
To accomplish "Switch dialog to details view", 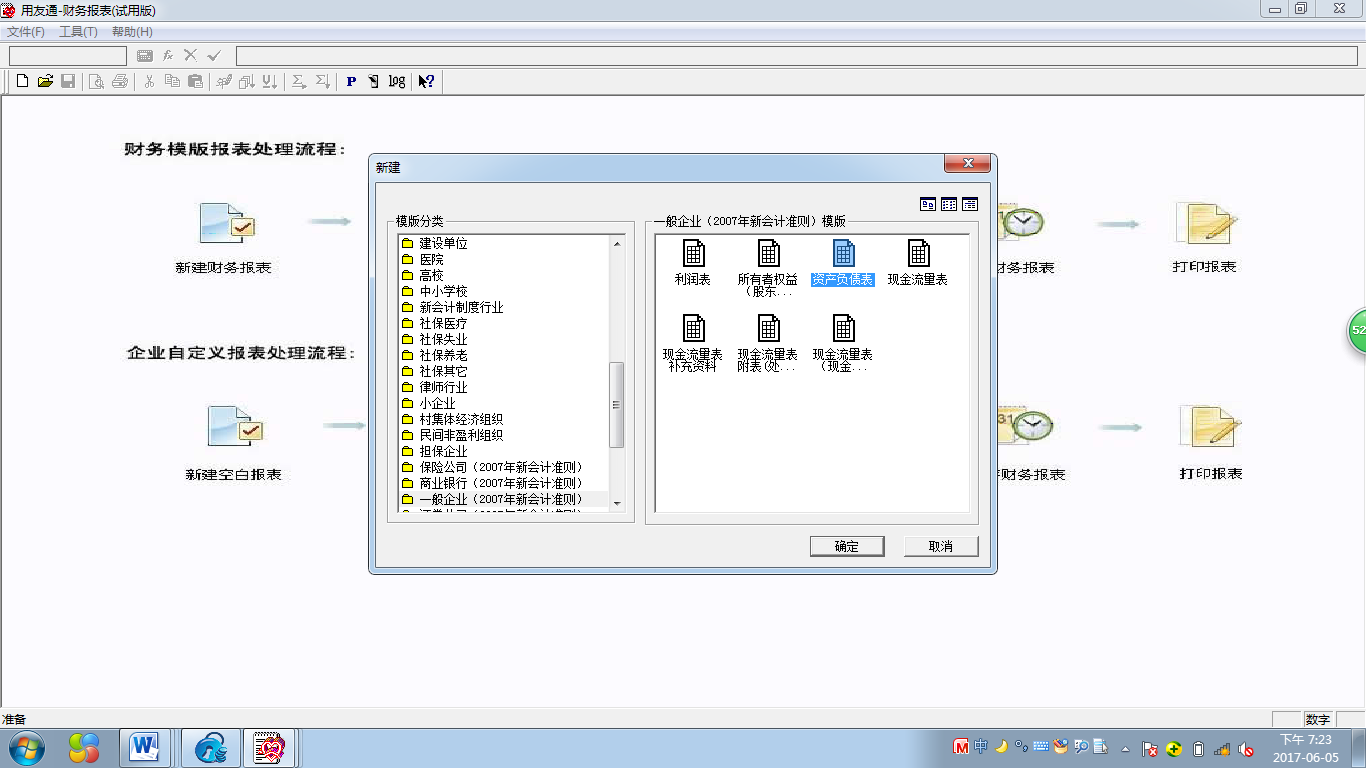I will 970,204.
